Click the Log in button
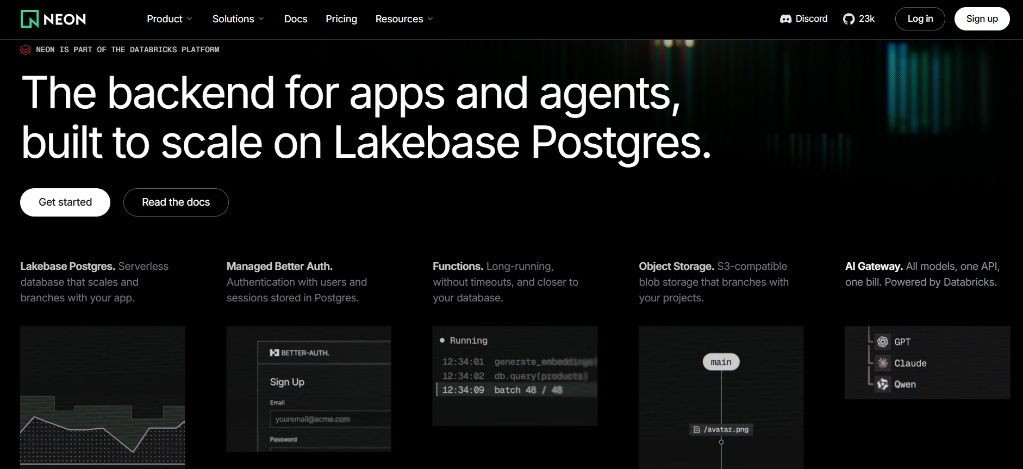This screenshot has height=469, width=1023. [920, 19]
